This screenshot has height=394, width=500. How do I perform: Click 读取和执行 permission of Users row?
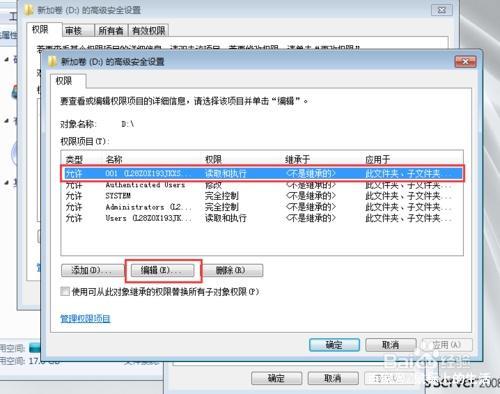[x=226, y=218]
